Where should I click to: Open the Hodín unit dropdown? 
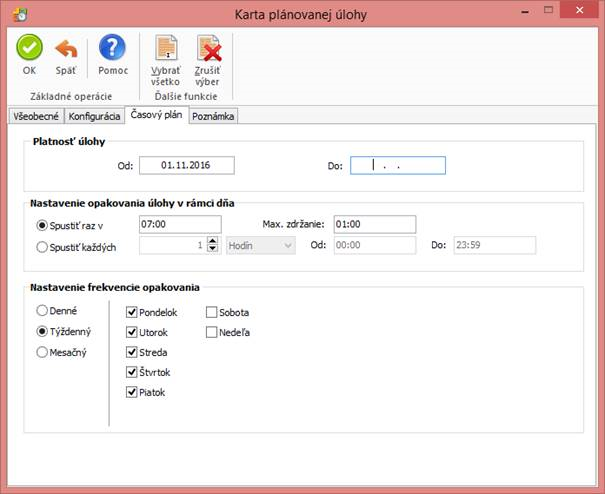(261, 245)
